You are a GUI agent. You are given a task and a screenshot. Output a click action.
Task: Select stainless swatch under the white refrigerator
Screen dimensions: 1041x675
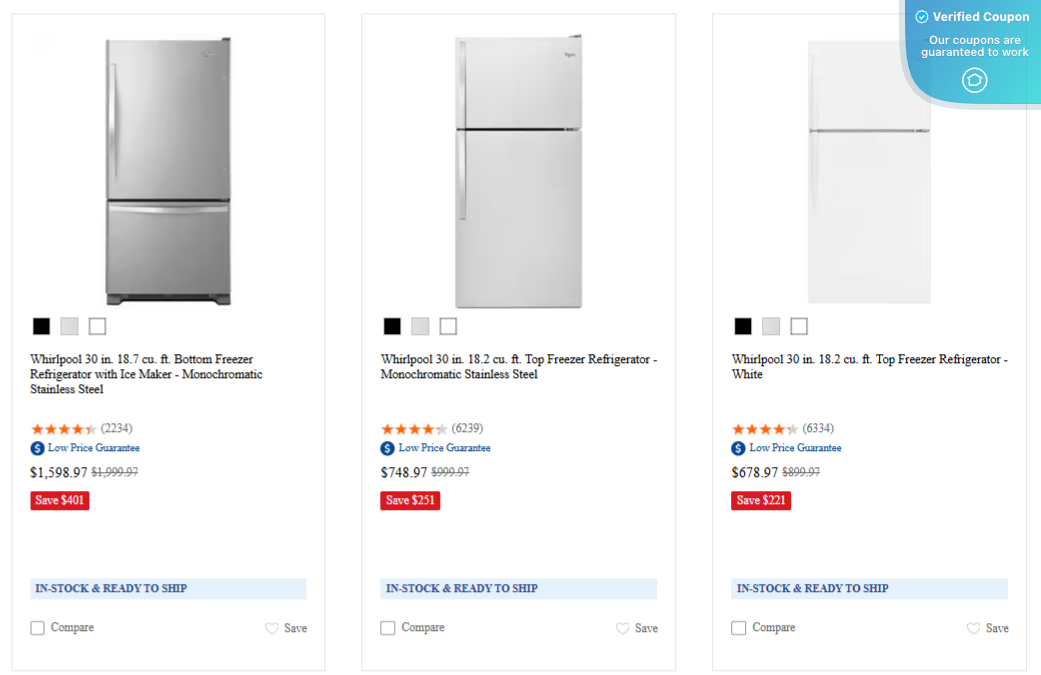coord(770,325)
